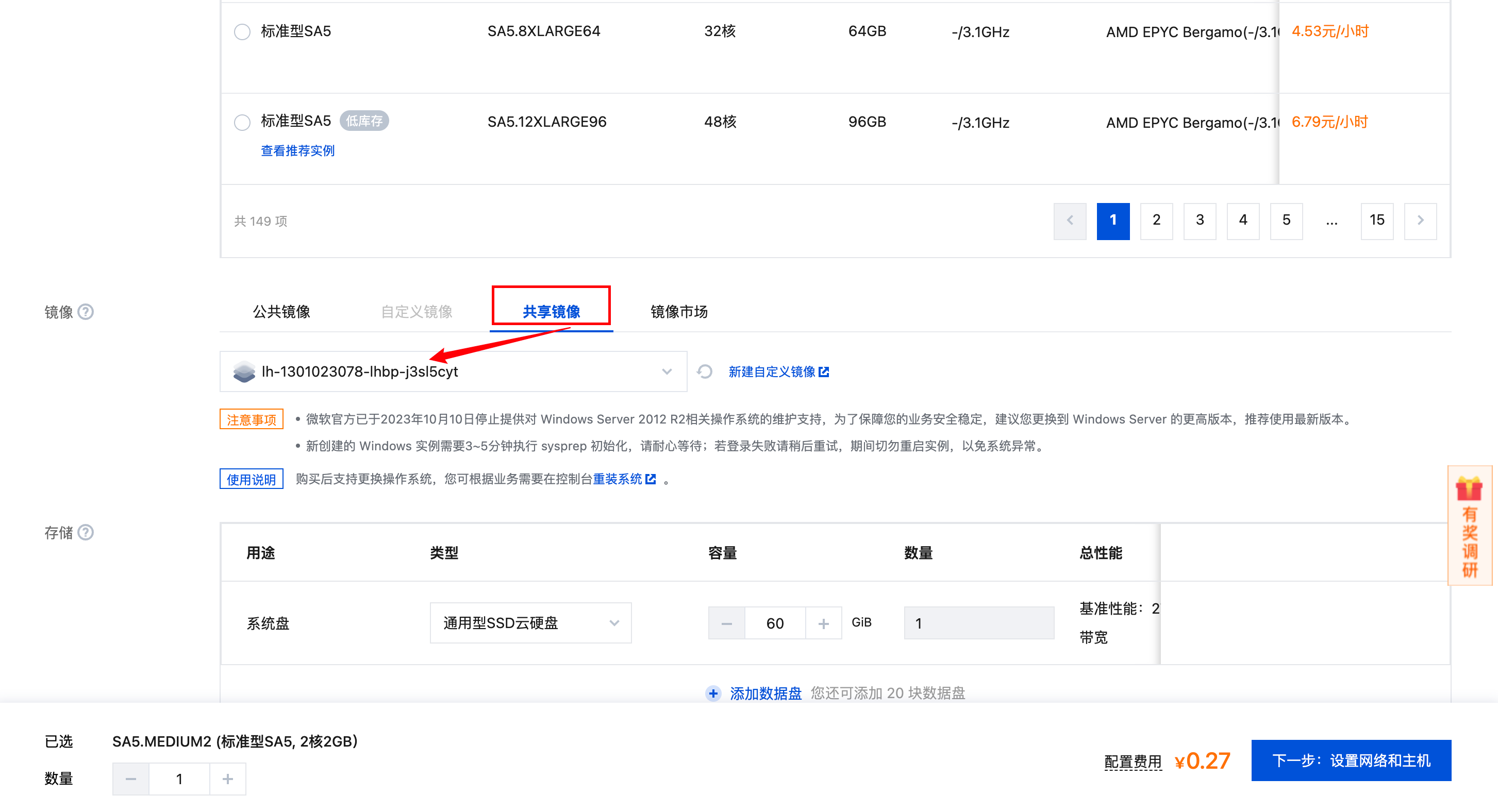Click blue plus icon for 添加数据盘

click(713, 693)
